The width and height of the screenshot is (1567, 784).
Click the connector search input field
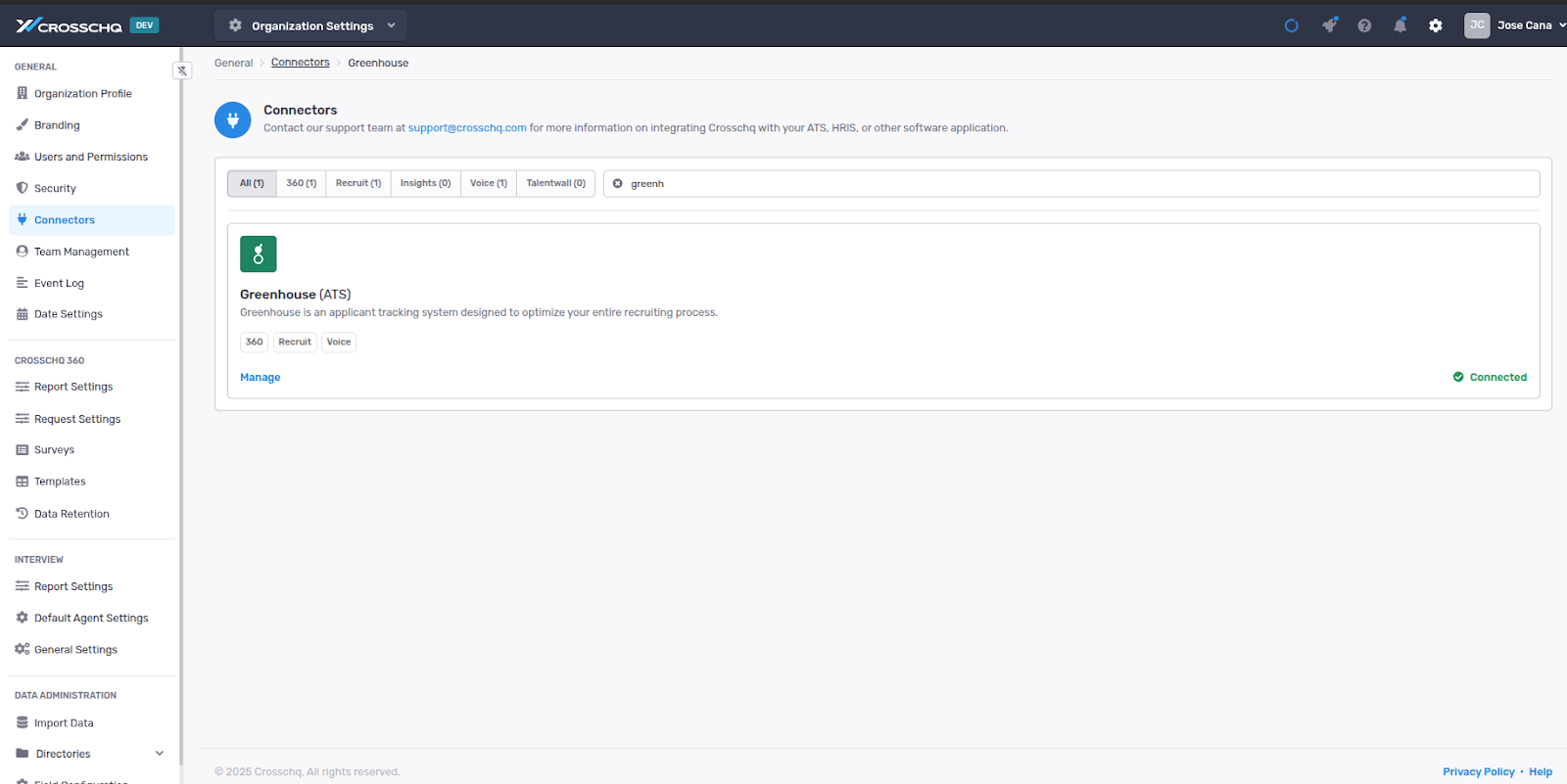point(1077,184)
